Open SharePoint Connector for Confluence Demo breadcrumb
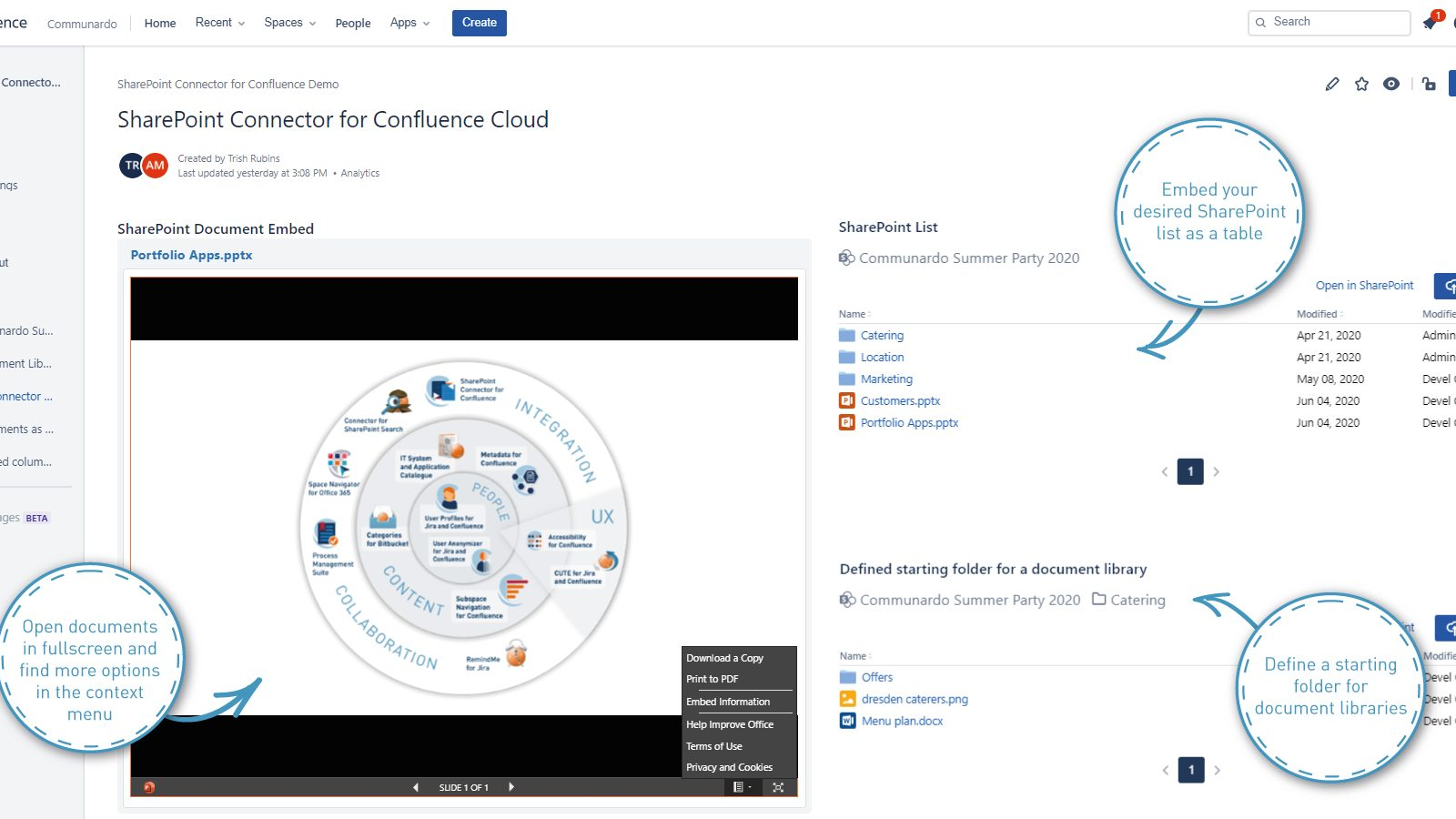This screenshot has width=1456, height=819. coord(227,84)
